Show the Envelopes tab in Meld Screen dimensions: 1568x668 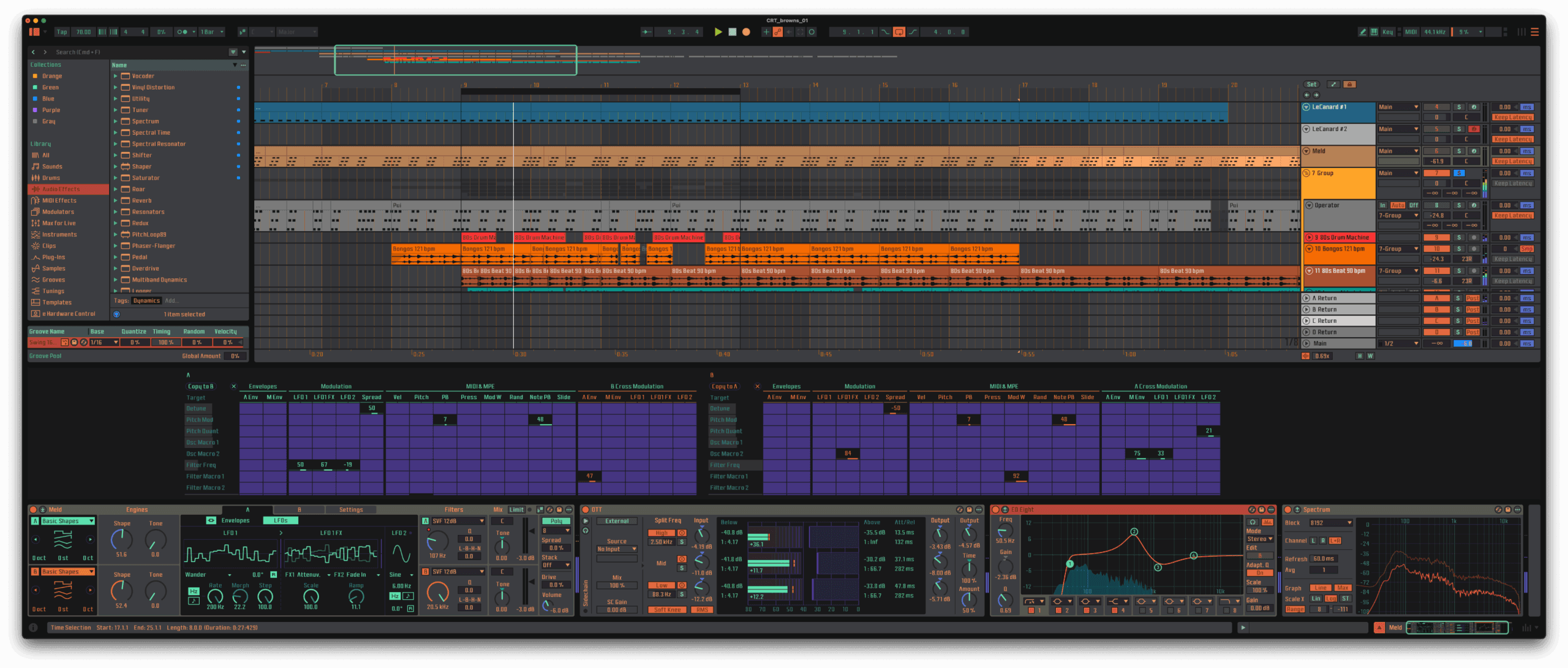(x=236, y=521)
